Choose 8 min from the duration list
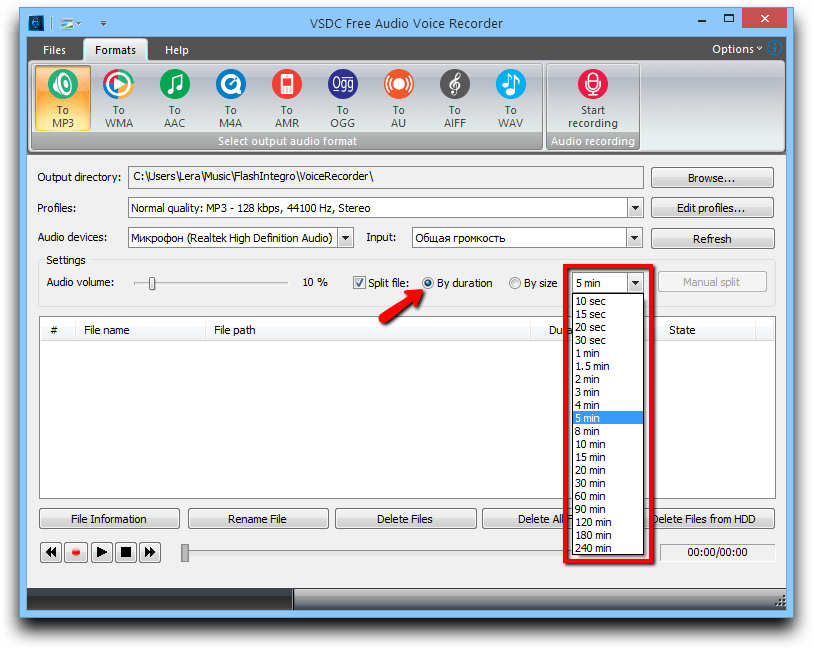This screenshot has height=649, width=813. [608, 431]
